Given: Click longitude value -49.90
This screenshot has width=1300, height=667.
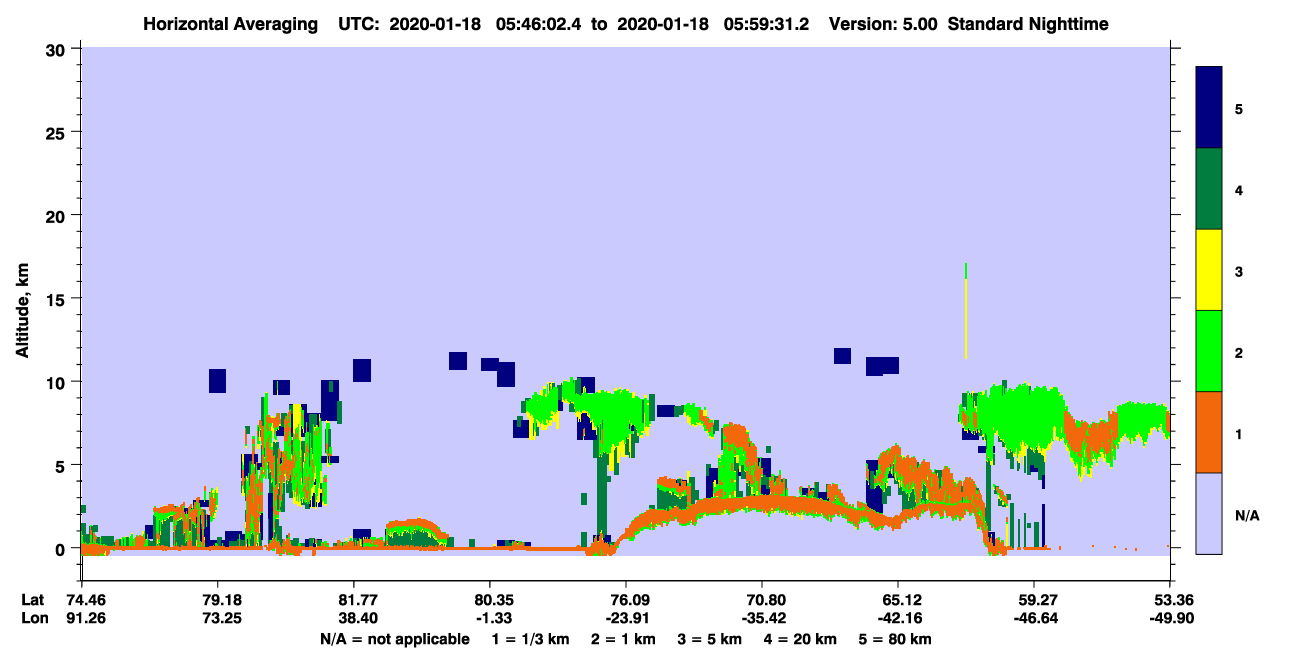Looking at the screenshot, I should (x=1170, y=618).
